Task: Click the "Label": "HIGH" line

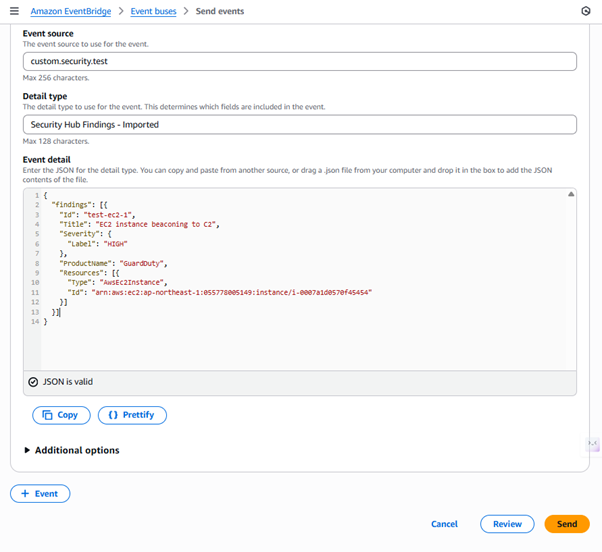Action: click(x=98, y=244)
